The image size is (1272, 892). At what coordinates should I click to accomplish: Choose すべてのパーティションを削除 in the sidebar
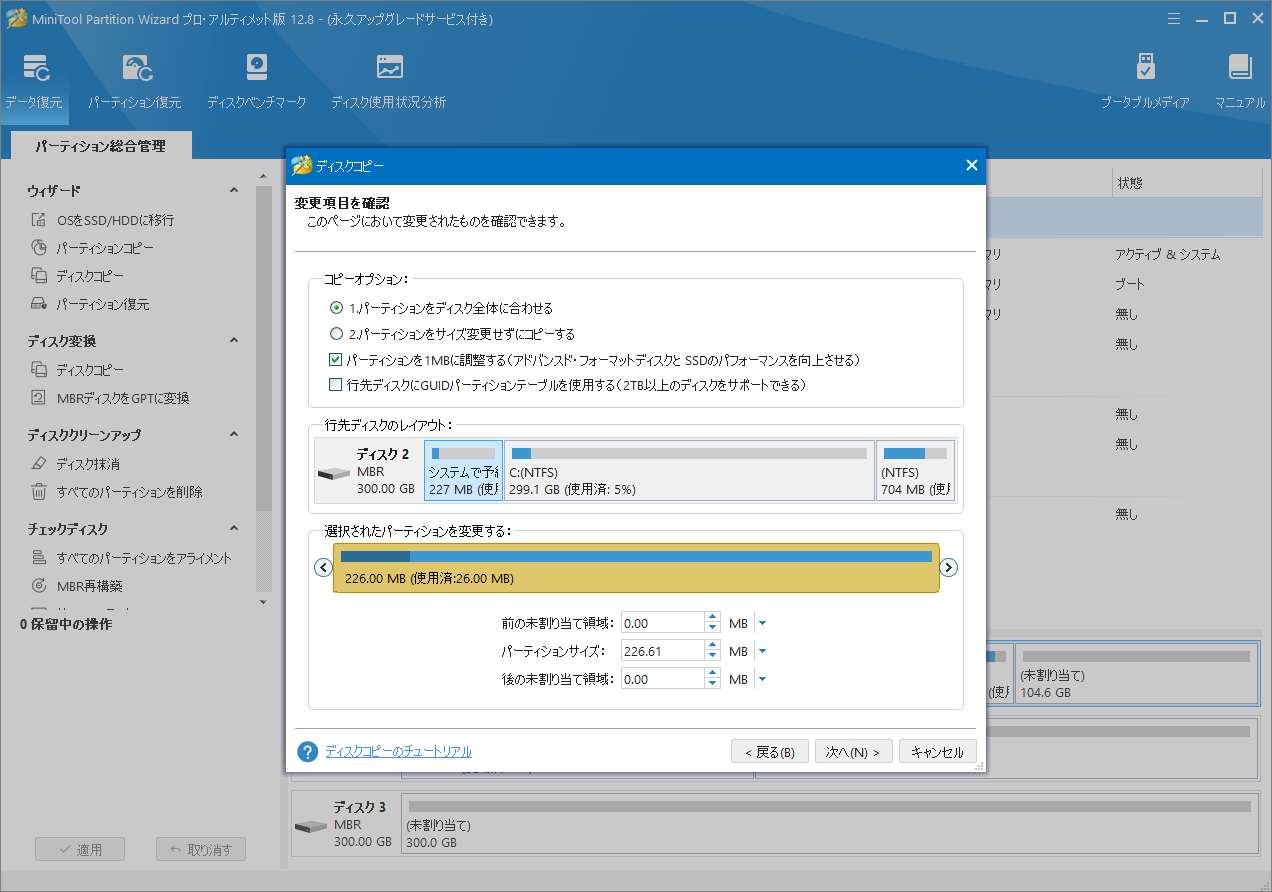point(130,492)
